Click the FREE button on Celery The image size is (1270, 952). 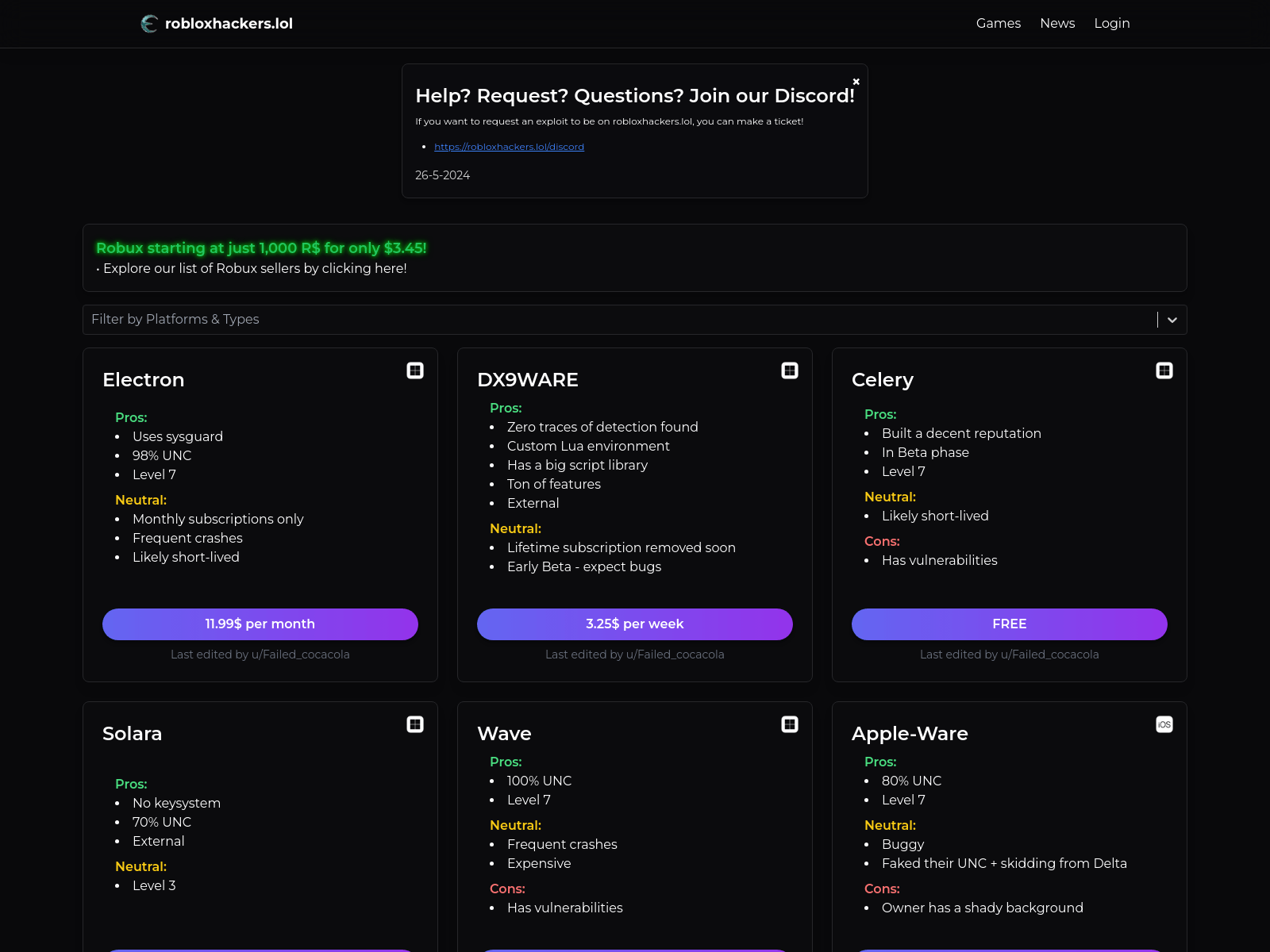tap(1010, 624)
